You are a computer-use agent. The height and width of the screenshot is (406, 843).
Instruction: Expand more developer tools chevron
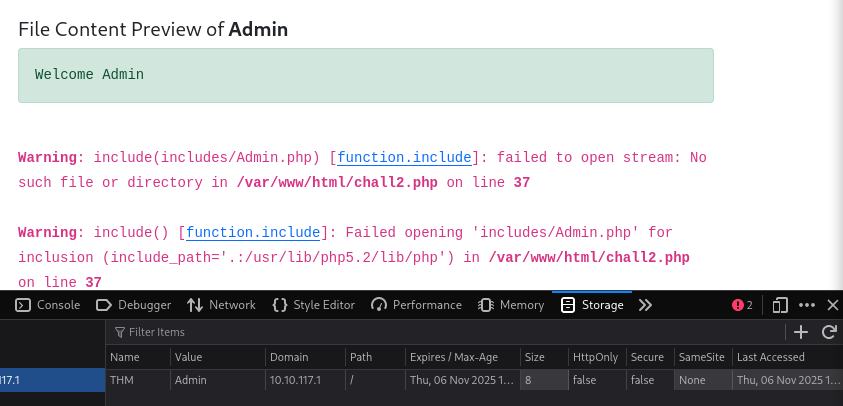[645, 305]
